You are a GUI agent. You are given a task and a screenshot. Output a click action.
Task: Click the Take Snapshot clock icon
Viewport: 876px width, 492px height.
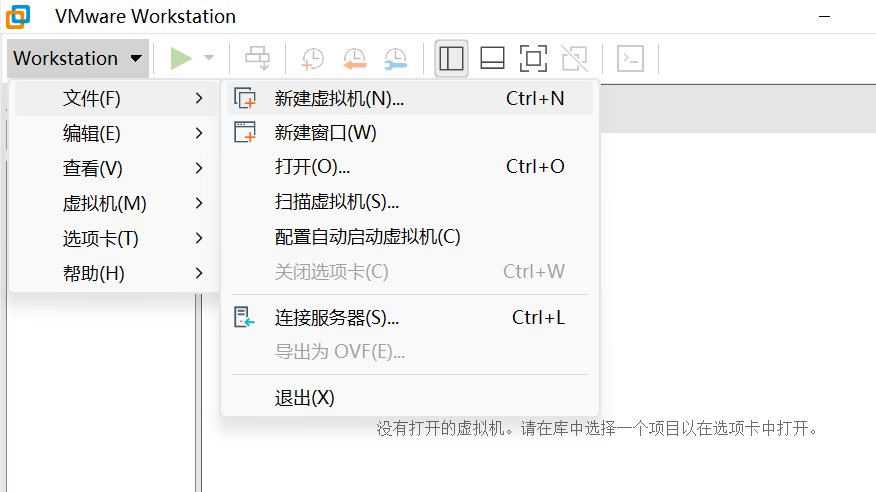point(312,59)
